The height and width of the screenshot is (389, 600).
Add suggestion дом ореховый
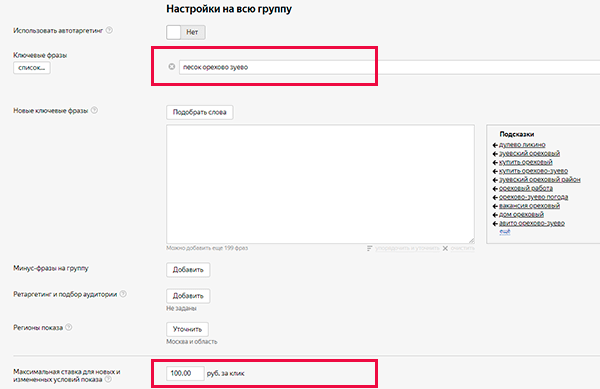(x=521, y=214)
